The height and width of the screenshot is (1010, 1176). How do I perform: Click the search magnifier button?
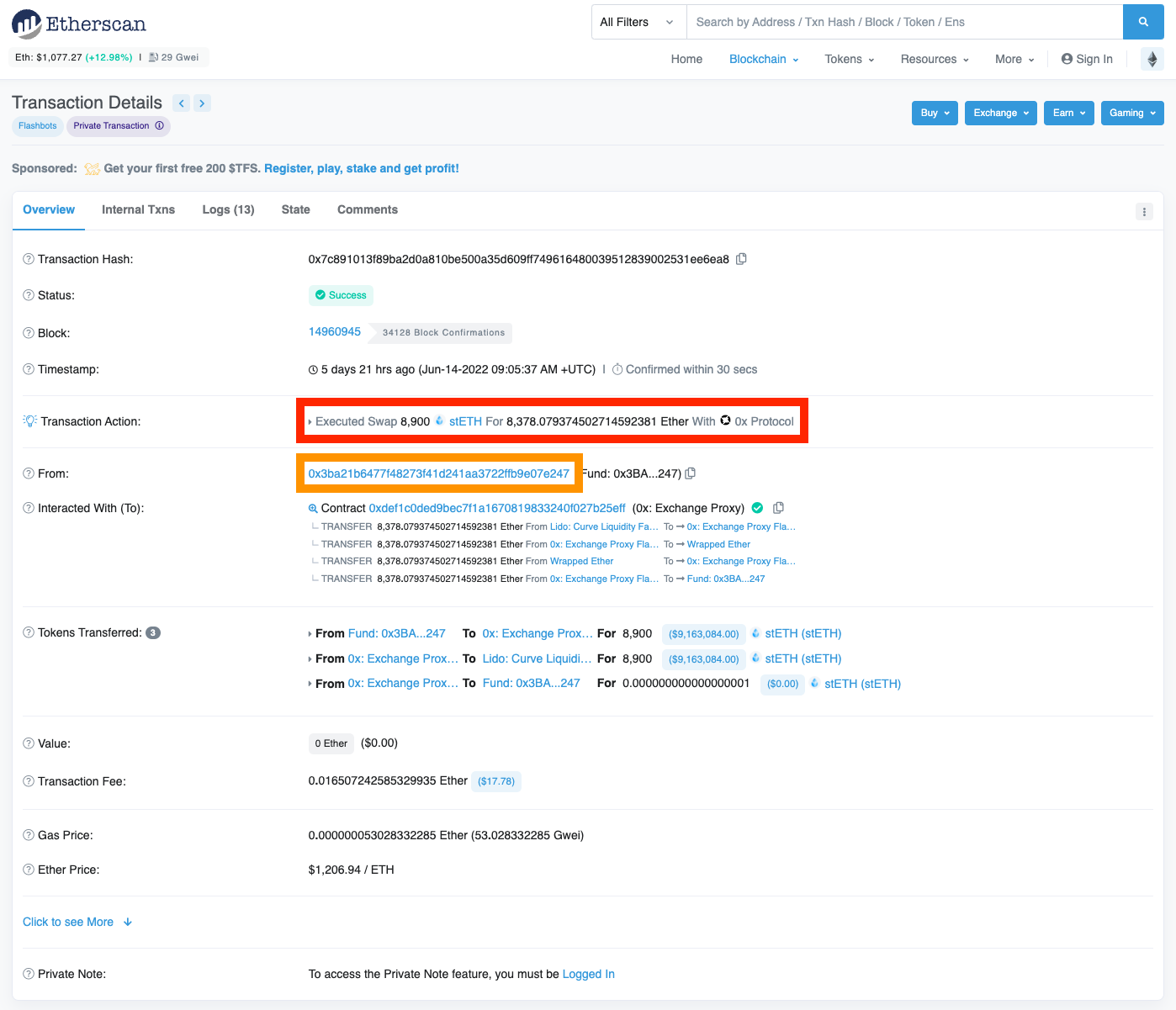(x=1143, y=22)
